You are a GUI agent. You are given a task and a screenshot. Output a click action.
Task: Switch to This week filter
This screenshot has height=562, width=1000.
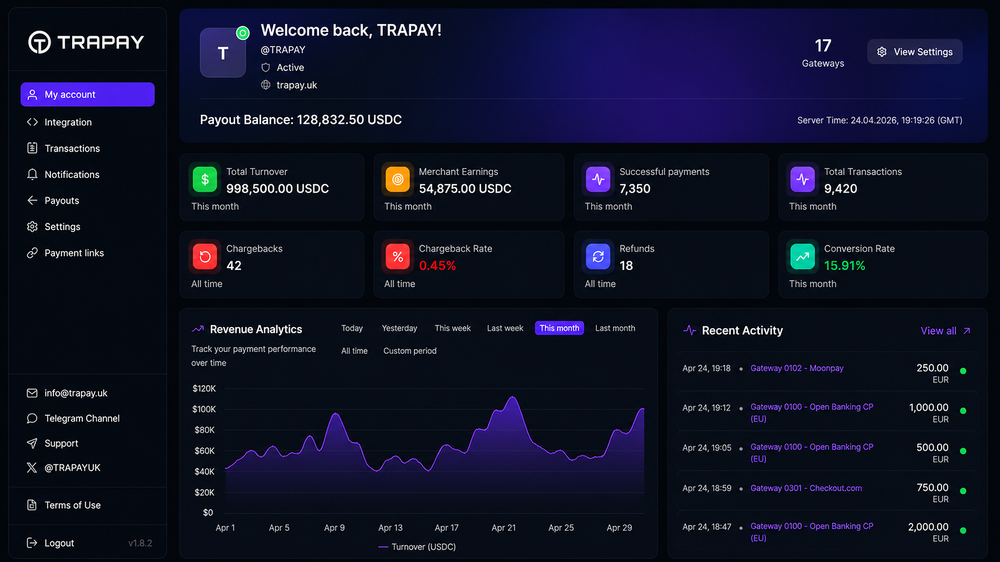click(x=453, y=328)
